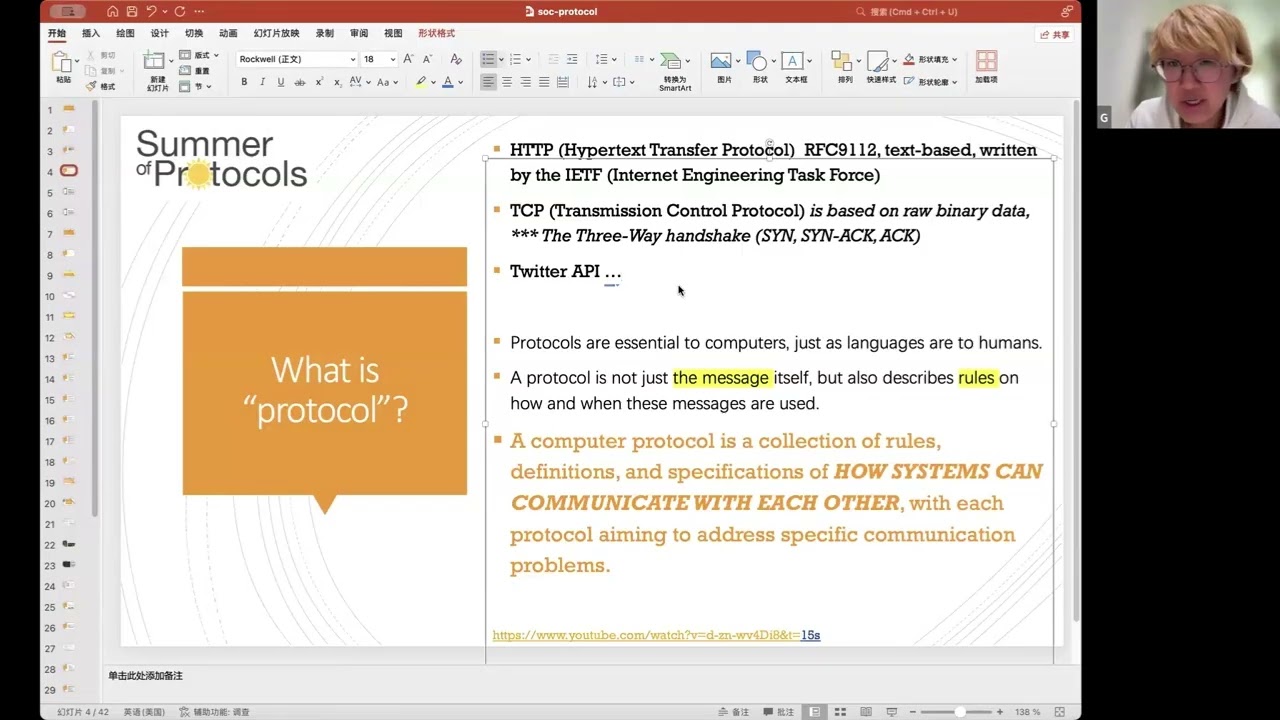Start slideshow from status bar icon

[x=891, y=712]
